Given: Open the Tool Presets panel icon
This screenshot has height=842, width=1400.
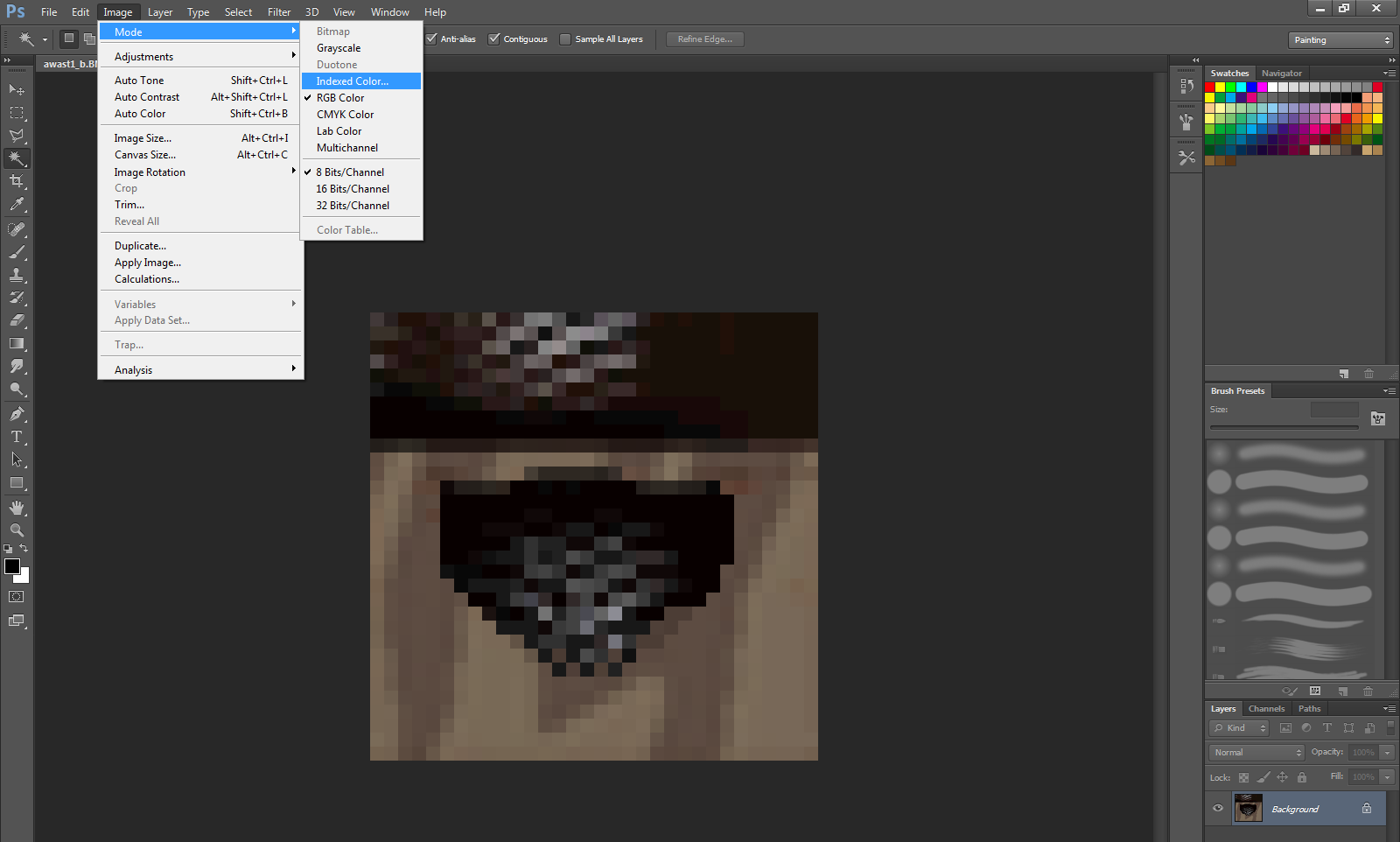Looking at the screenshot, I should click(1186, 158).
